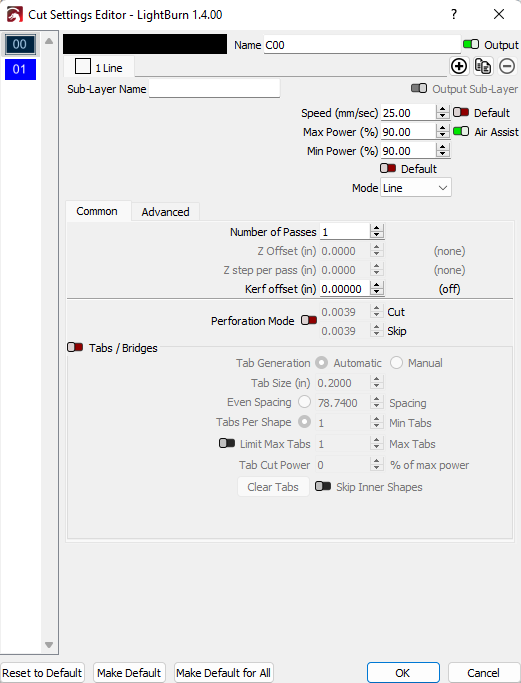521x683 pixels.
Task: Click Reset to Default button
Action: pyautogui.click(x=42, y=673)
